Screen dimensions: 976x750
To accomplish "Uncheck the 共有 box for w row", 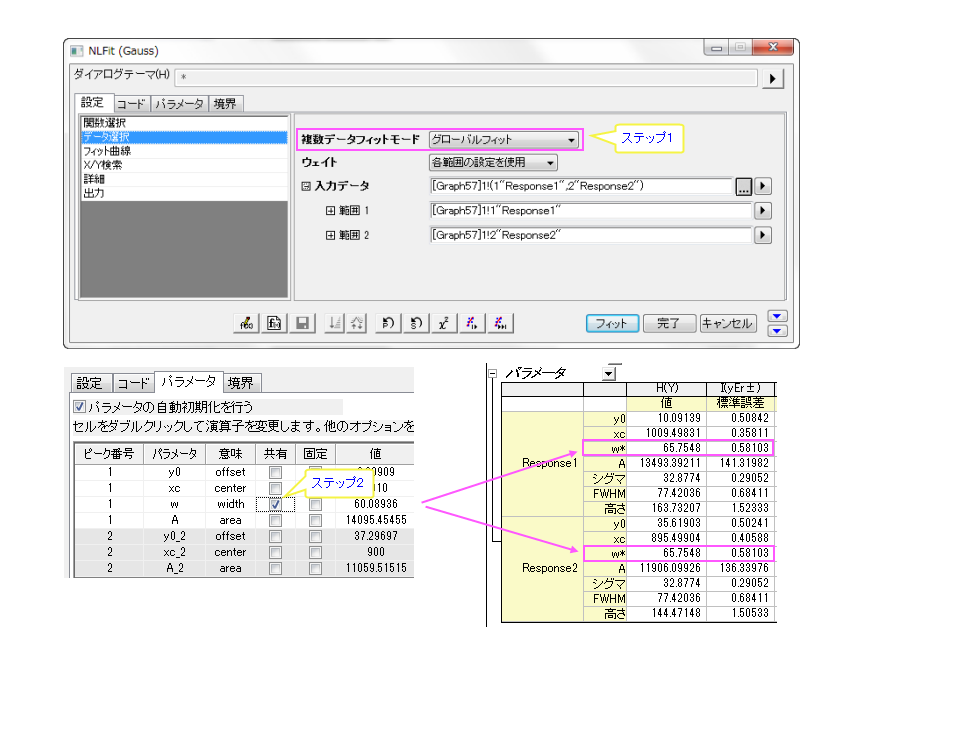I will tap(275, 504).
